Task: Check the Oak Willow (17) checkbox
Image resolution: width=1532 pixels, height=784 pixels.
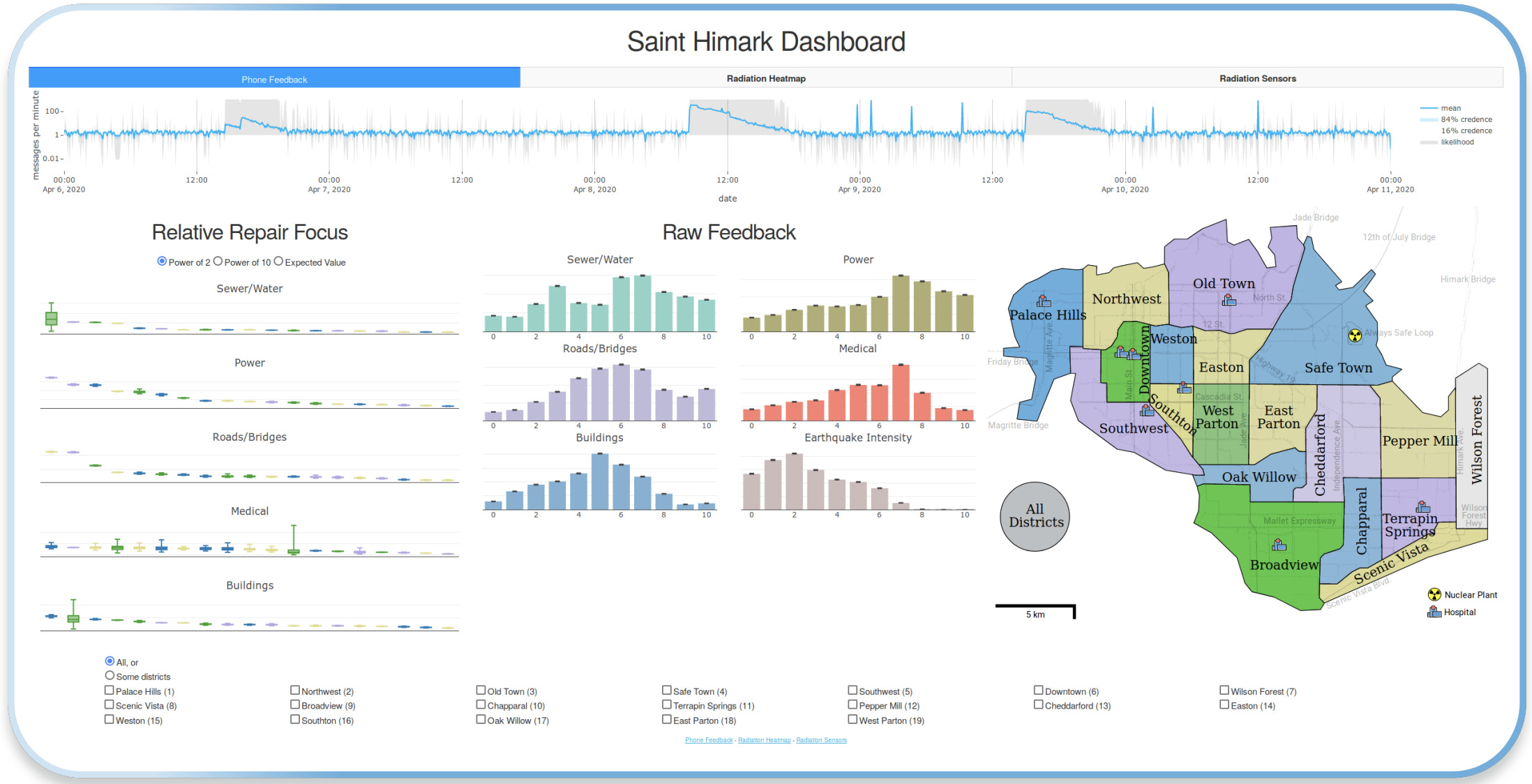Action: [481, 720]
